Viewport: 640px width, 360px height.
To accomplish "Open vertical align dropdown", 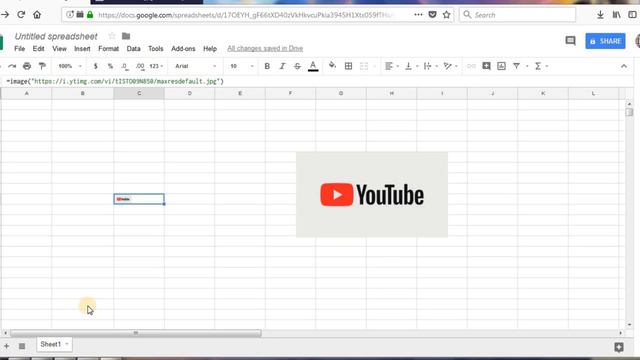I will point(411,66).
